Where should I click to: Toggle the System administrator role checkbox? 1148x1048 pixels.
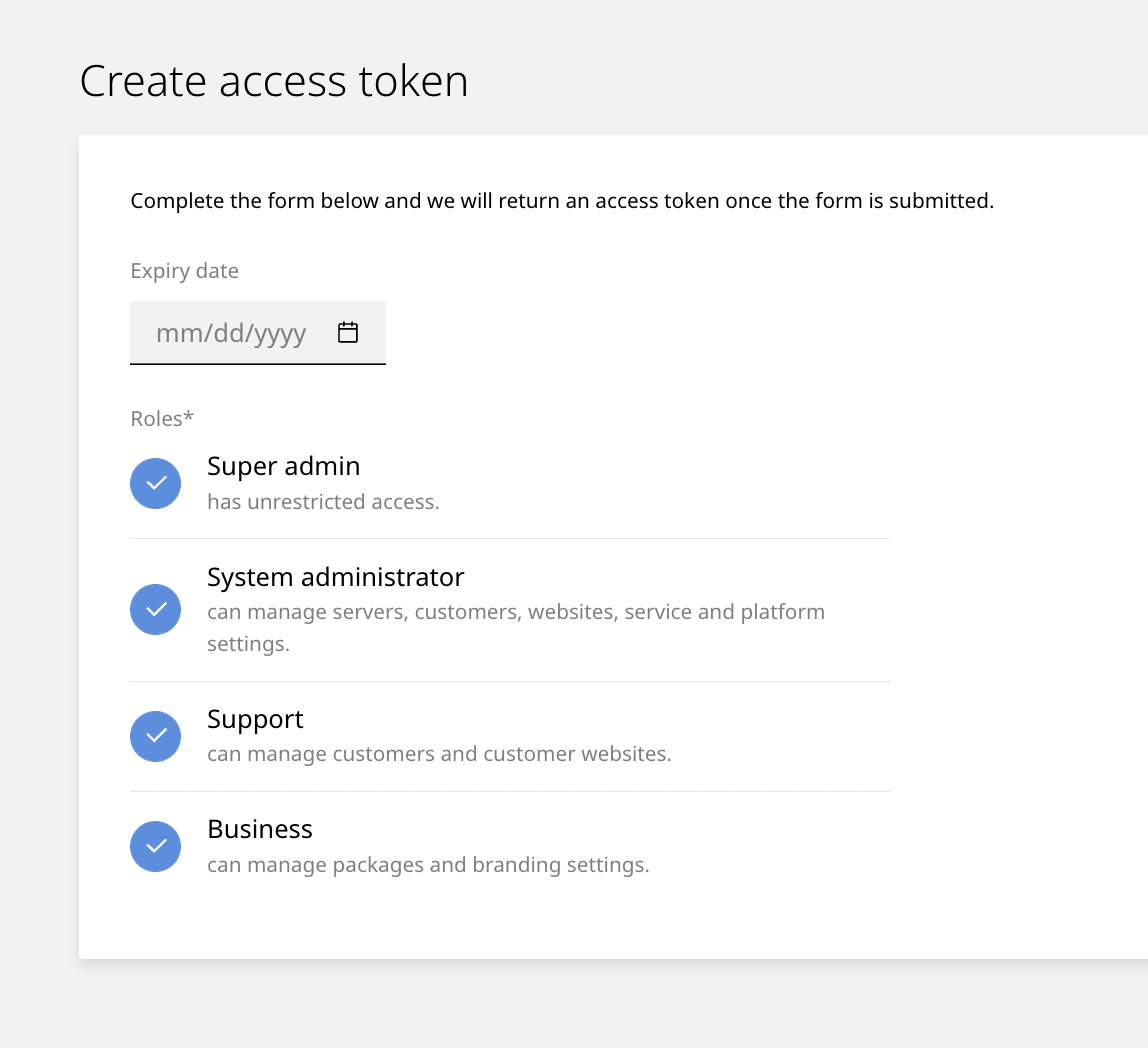point(156,610)
